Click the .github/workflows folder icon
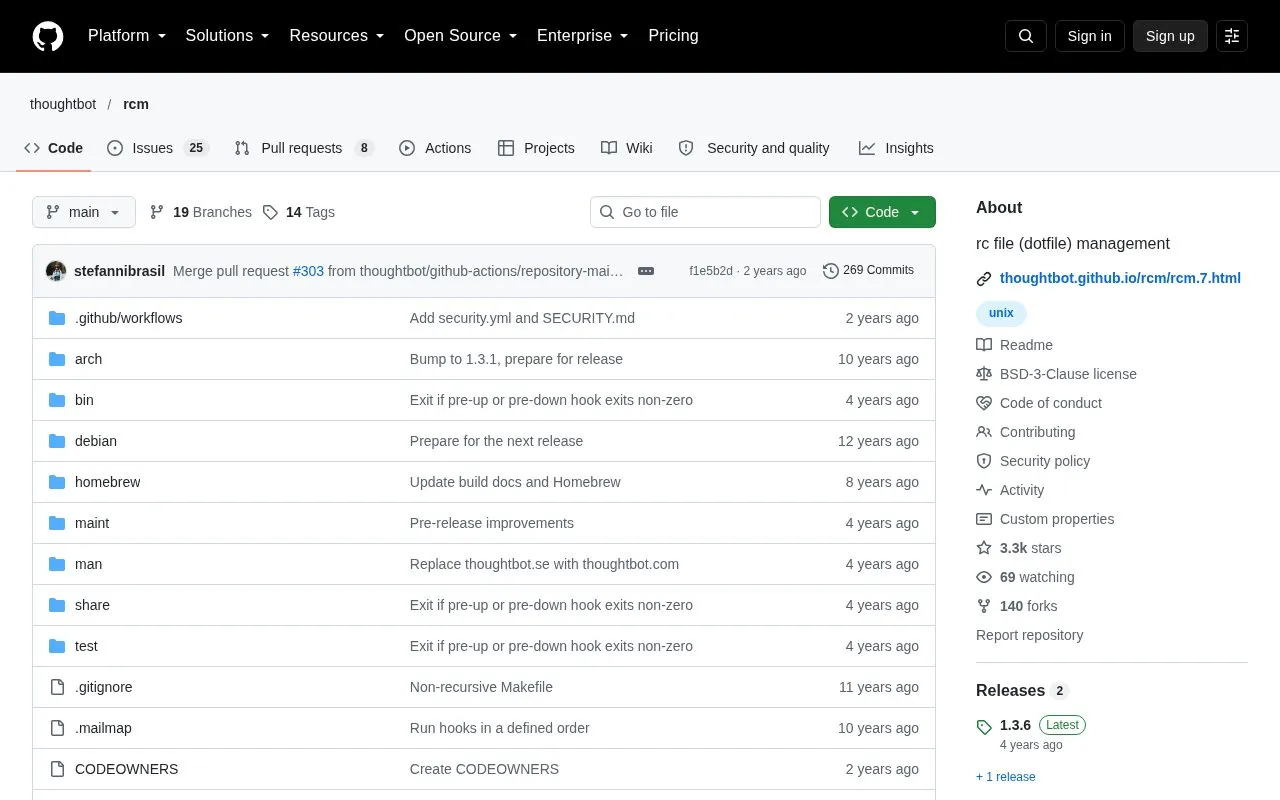This screenshot has width=1280, height=800. pyautogui.click(x=57, y=318)
